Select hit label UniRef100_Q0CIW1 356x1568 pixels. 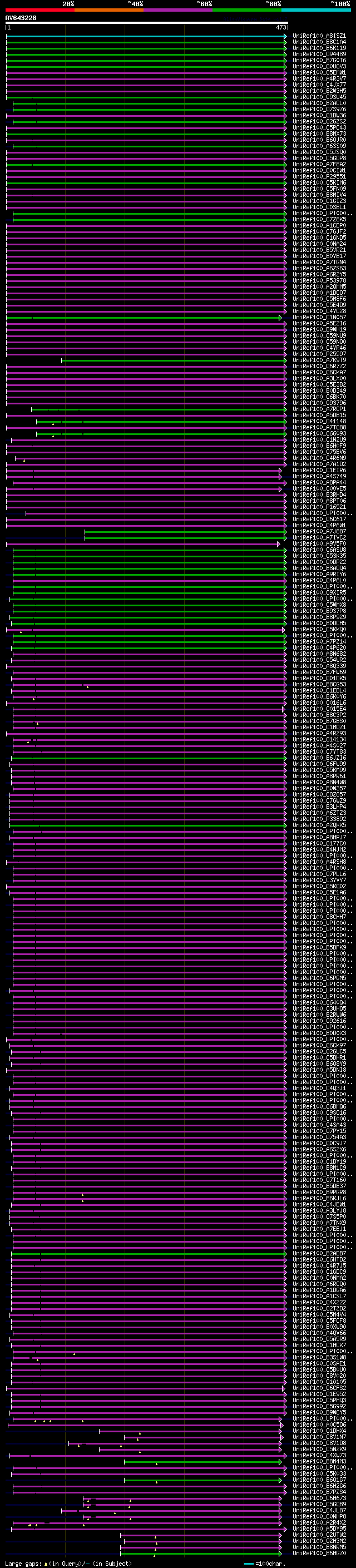coord(319,170)
